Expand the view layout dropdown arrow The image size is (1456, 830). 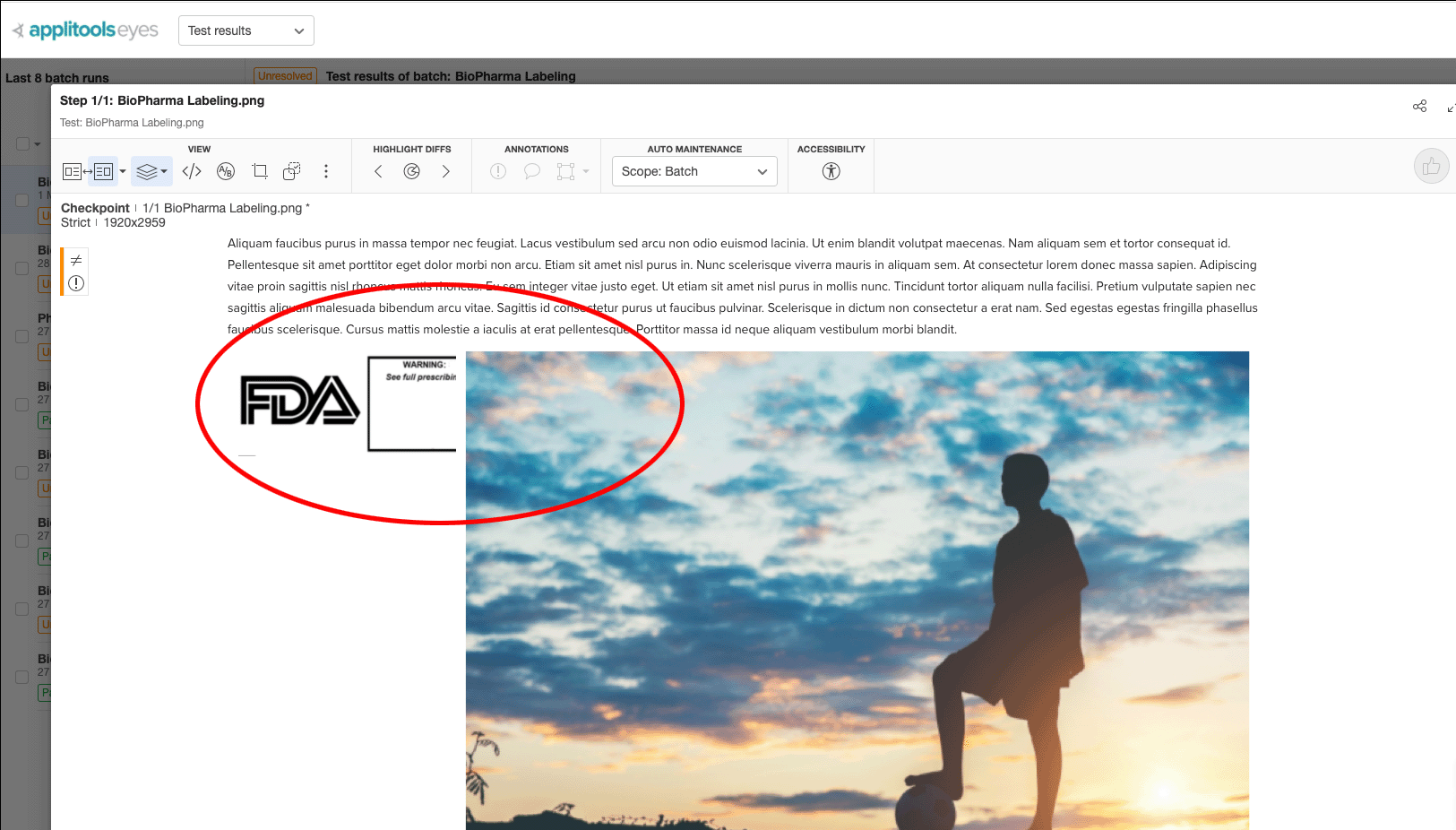click(x=124, y=171)
